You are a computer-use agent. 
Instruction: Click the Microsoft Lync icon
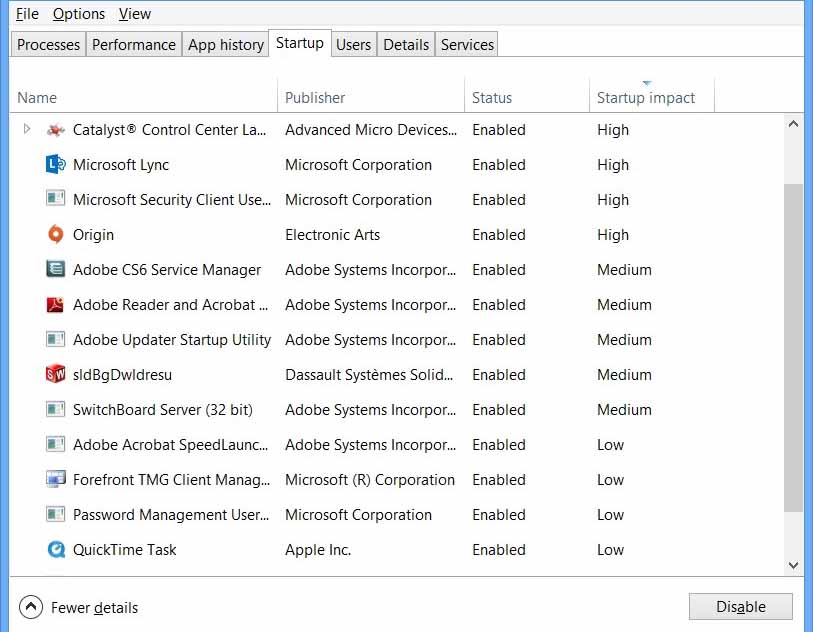[x=56, y=164]
